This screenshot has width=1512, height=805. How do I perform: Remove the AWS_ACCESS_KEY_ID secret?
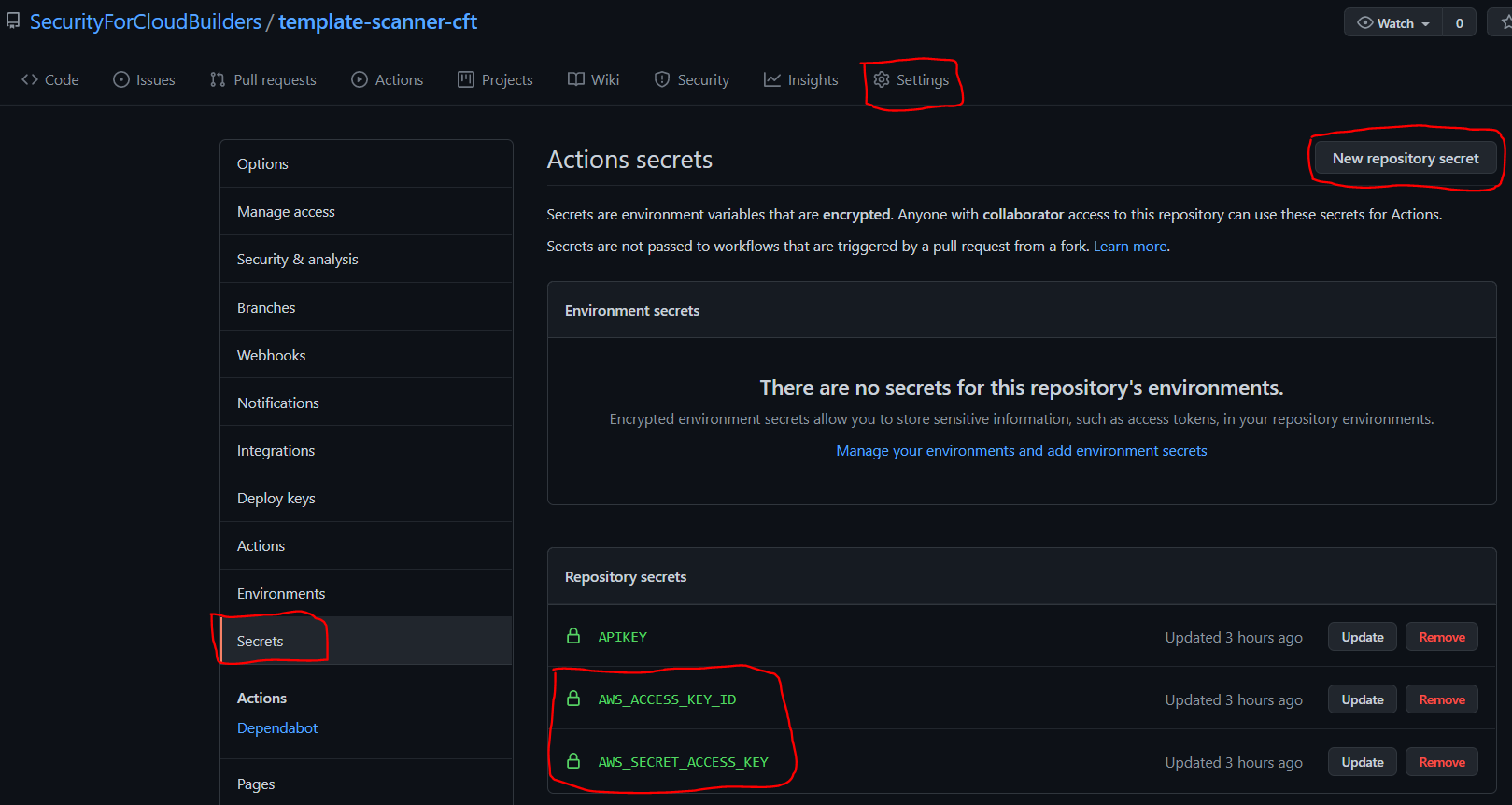tap(1442, 699)
